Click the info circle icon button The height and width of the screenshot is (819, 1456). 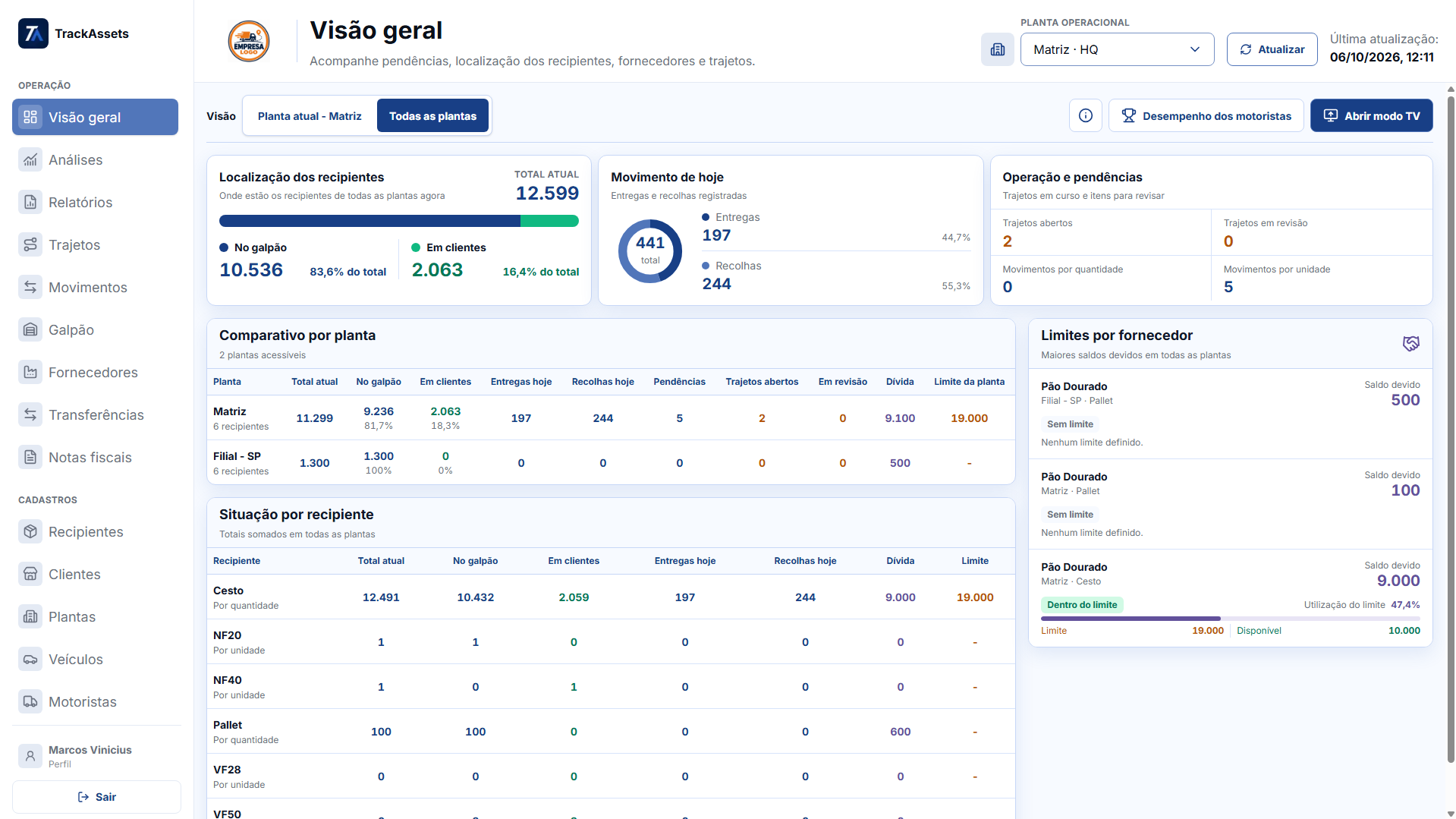(x=1086, y=115)
